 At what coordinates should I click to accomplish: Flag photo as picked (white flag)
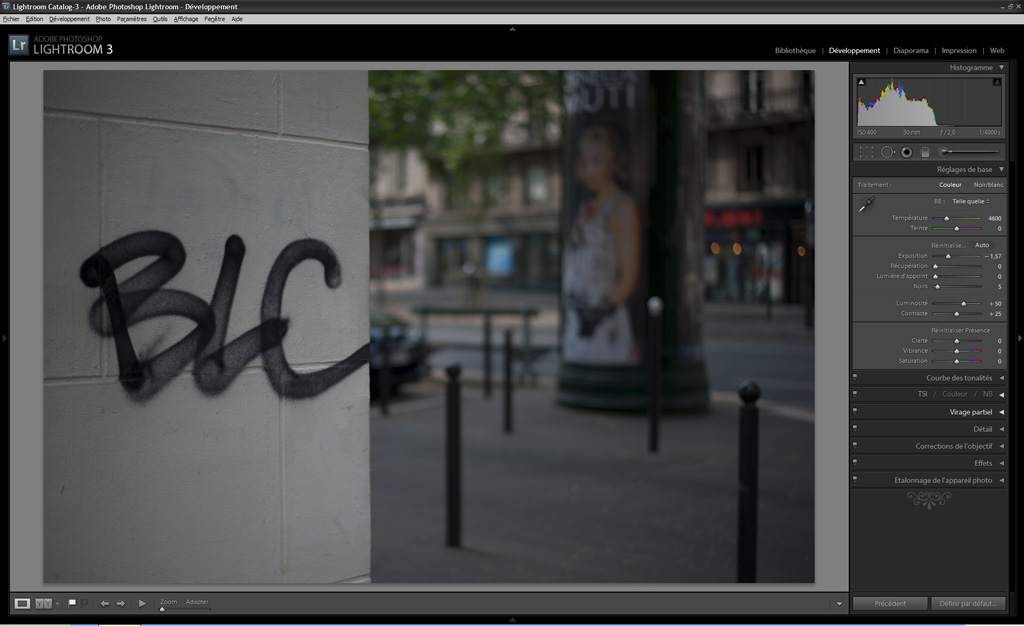(x=72, y=603)
